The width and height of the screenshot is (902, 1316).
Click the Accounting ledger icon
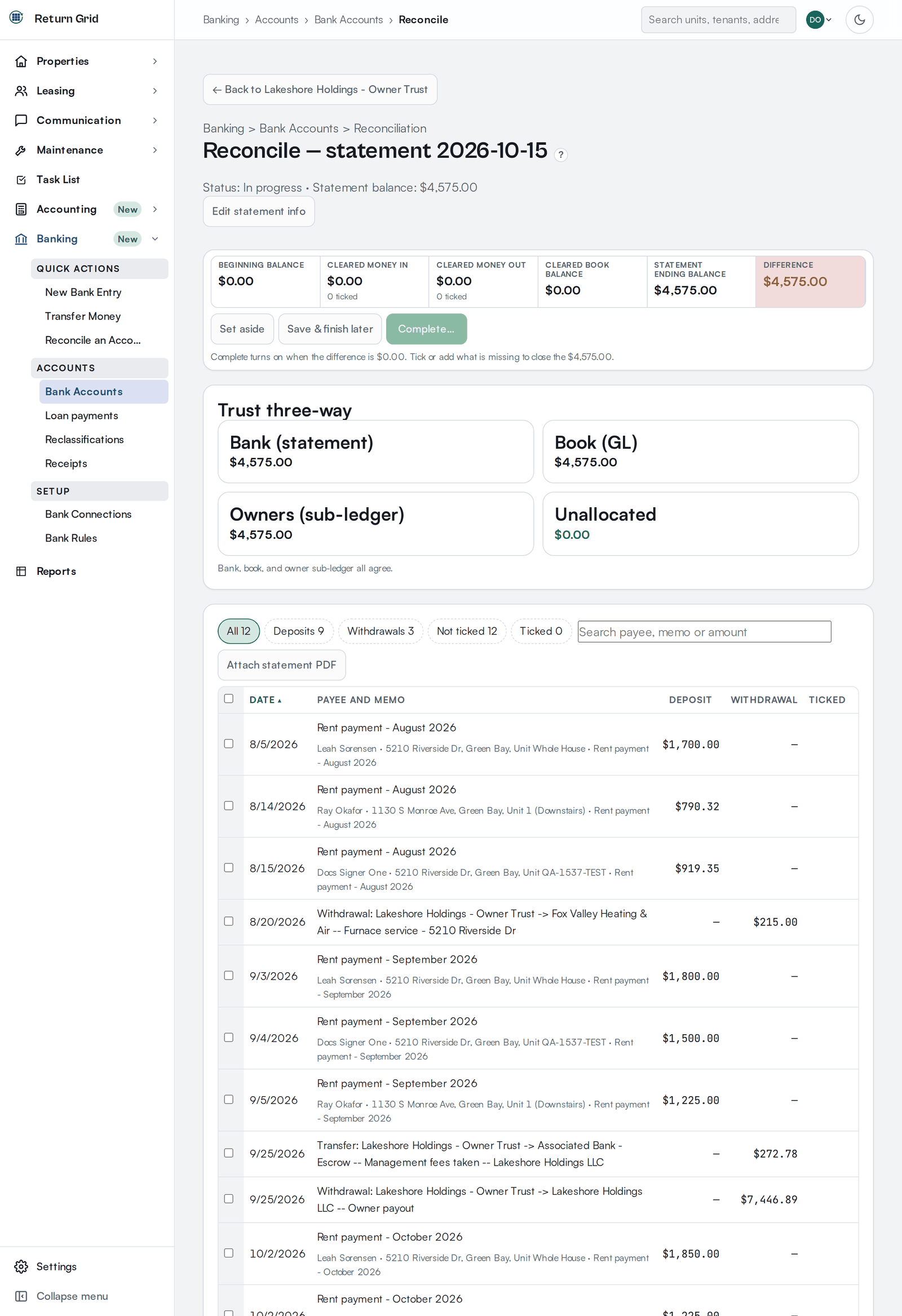pos(21,209)
